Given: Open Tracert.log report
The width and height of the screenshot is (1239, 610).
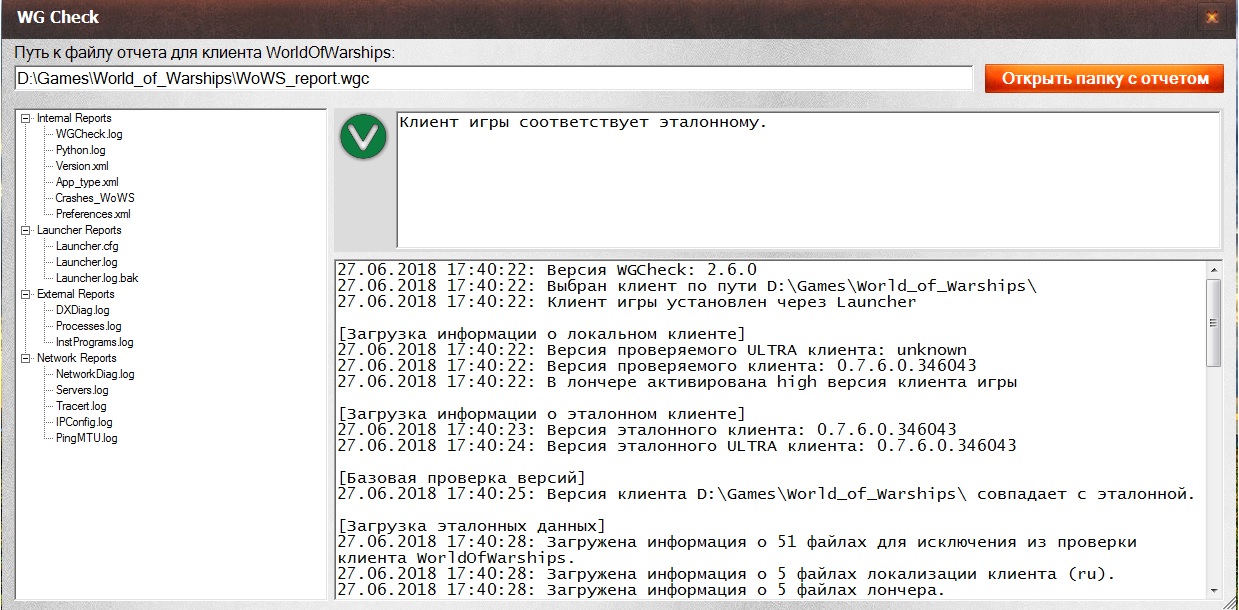Looking at the screenshot, I should 81,406.
